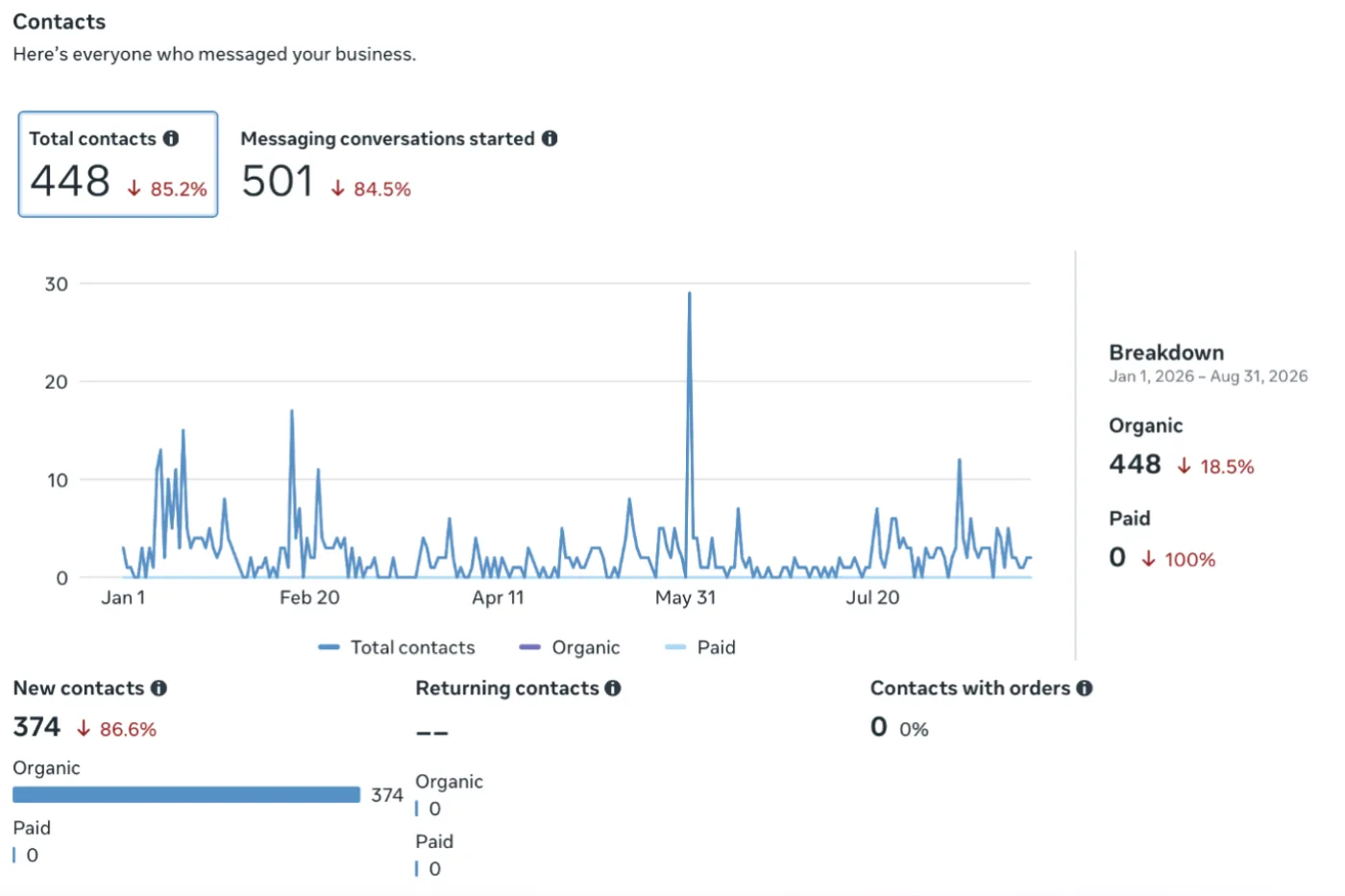The image size is (1345, 896).
Task: Click the 501 conversations value
Action: coord(278,182)
